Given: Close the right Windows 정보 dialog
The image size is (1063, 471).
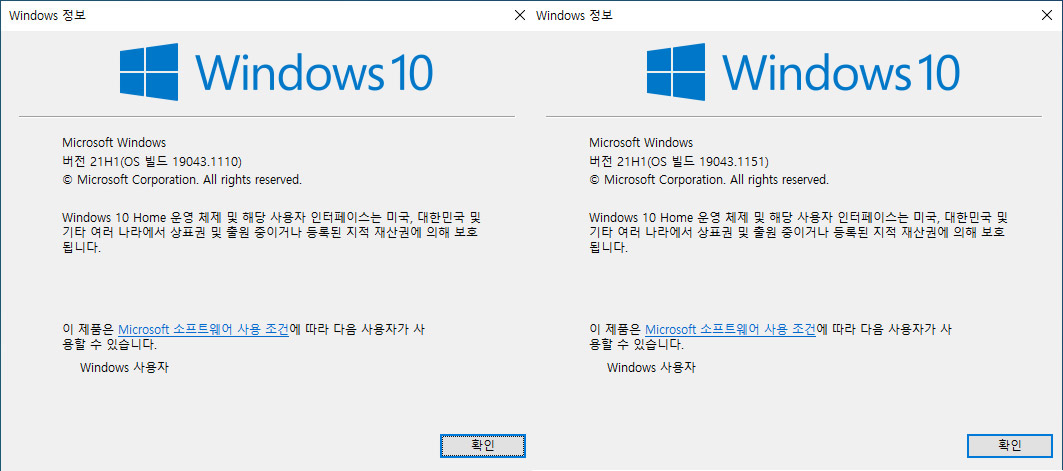Looking at the screenshot, I should click(x=1047, y=16).
